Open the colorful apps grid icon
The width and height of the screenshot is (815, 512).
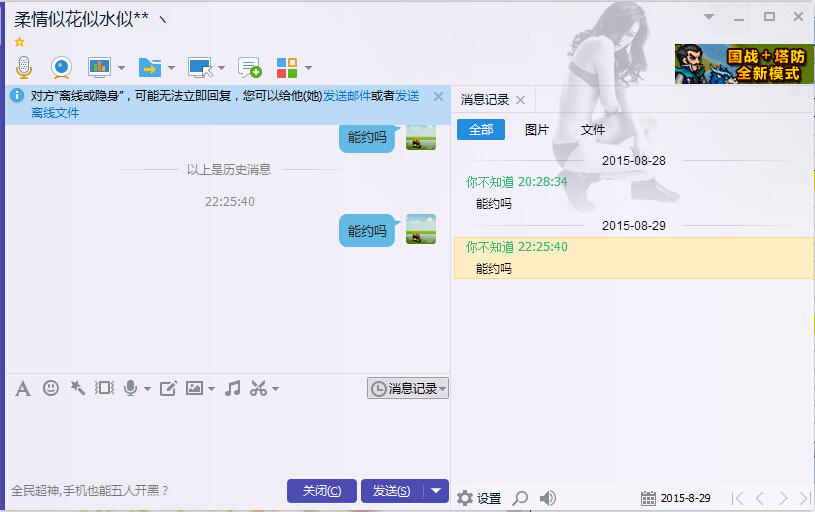287,68
